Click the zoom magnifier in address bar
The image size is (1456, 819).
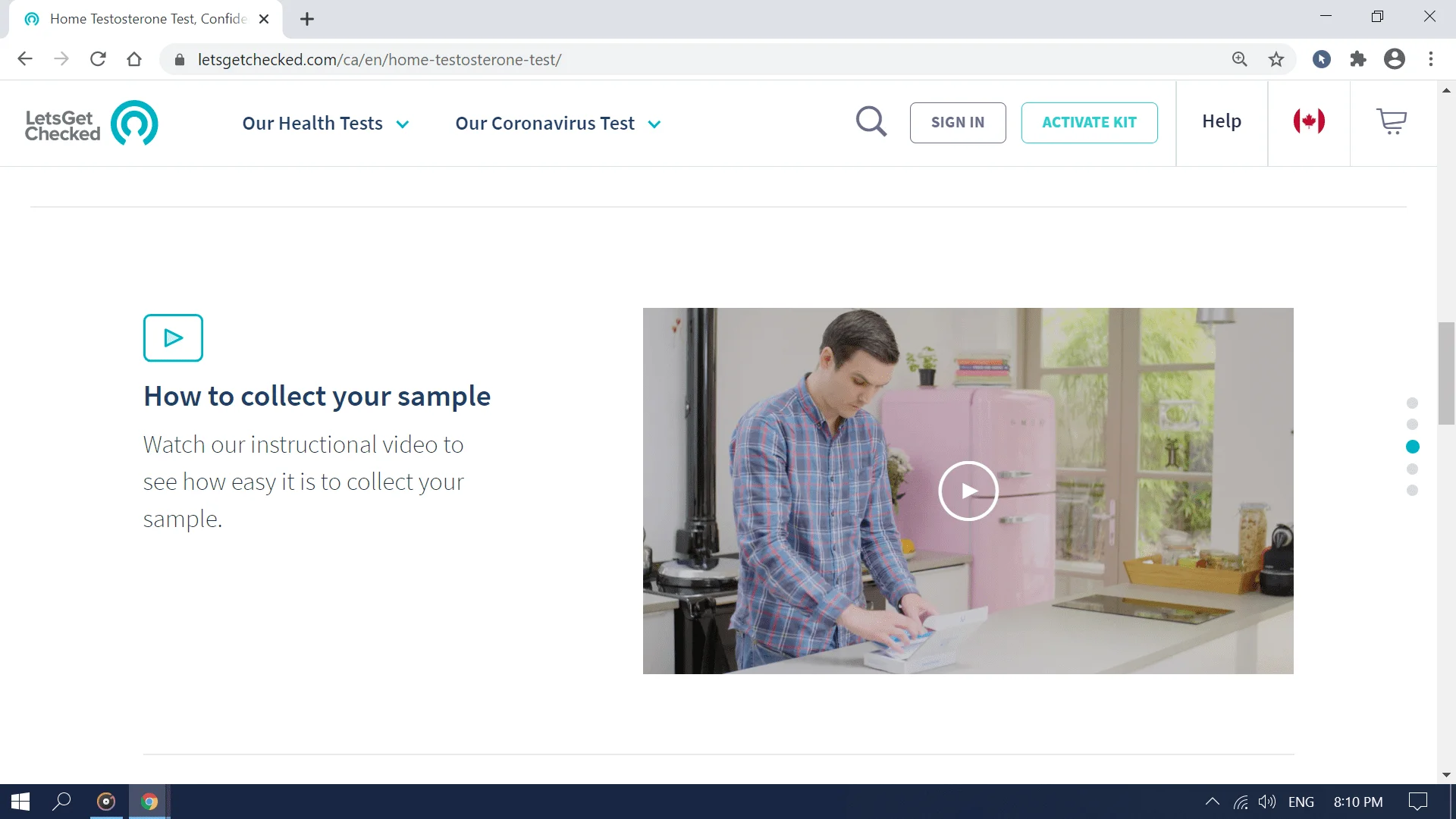(1240, 59)
